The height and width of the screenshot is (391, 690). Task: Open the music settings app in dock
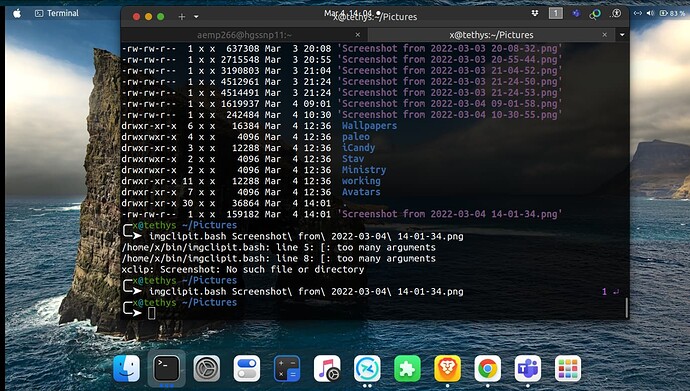[327, 368]
